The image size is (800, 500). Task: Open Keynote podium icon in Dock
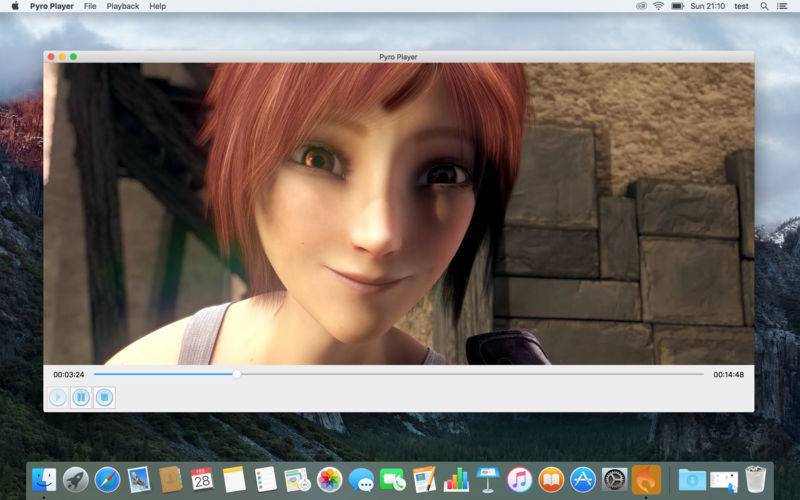[488, 480]
